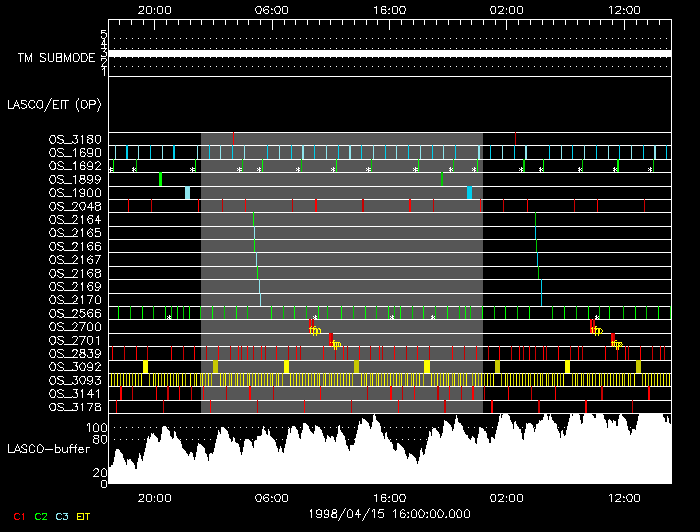Select the OS_2566 row label
Screen dimensions: 700x532
[75, 313]
